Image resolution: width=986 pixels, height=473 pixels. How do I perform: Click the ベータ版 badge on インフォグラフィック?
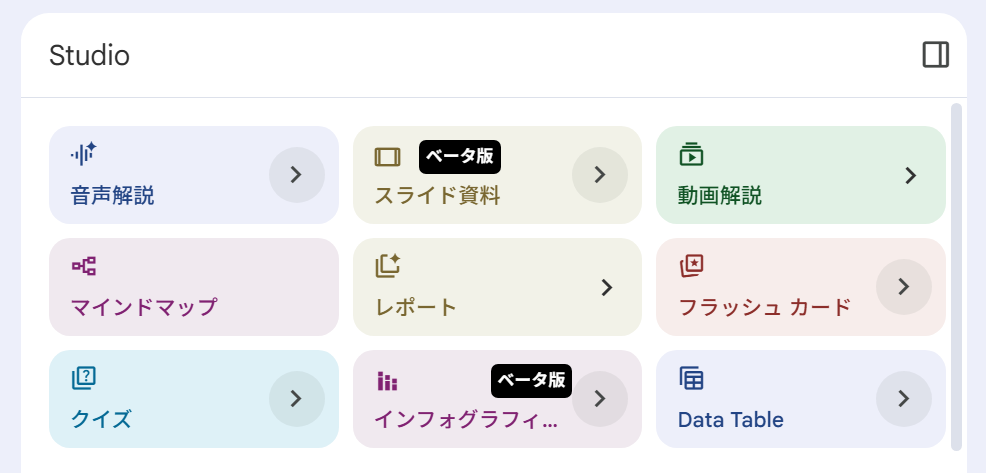[x=531, y=380]
